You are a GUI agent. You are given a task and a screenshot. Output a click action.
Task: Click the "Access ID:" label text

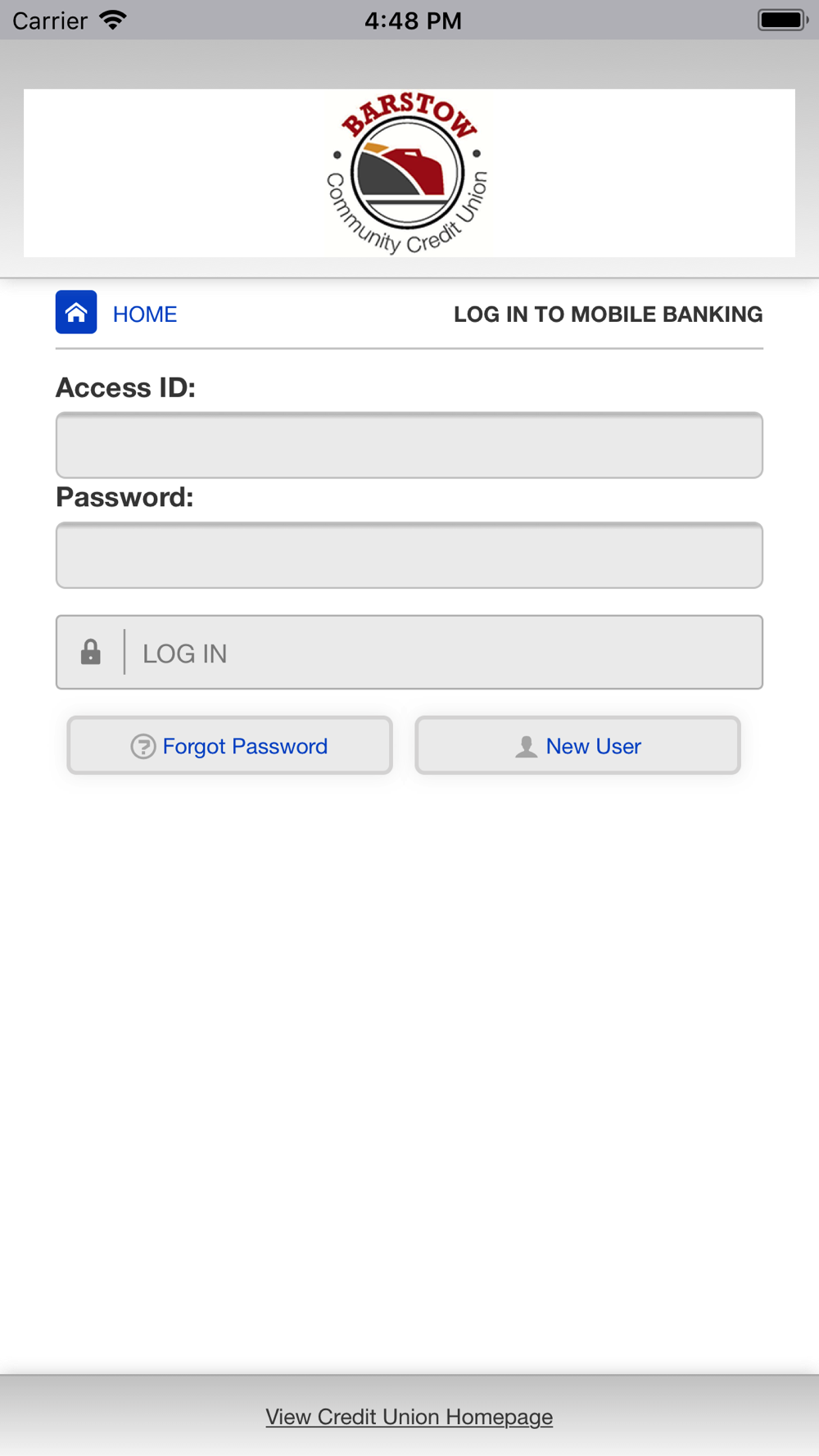[126, 387]
